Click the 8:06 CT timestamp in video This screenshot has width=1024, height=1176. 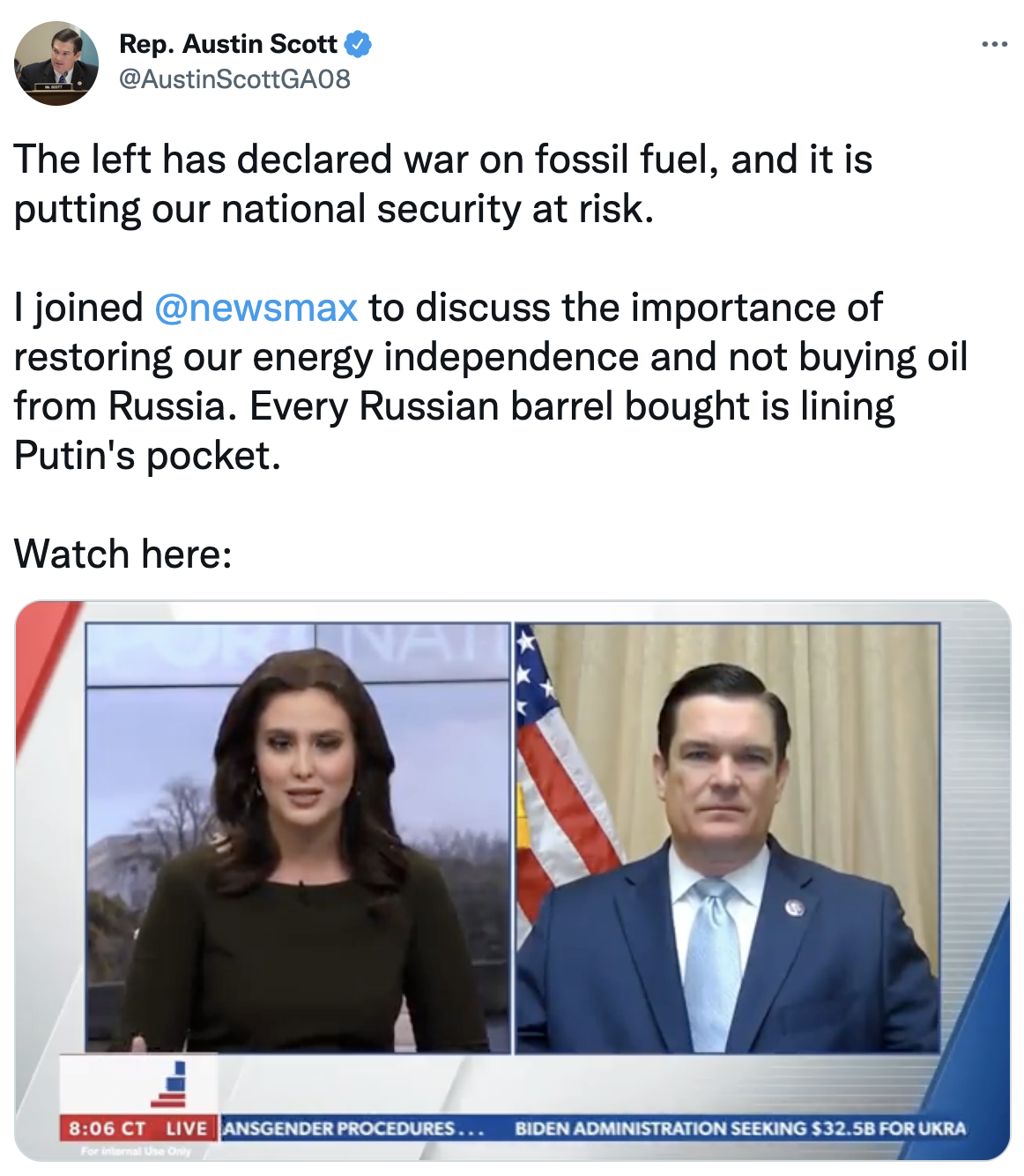click(x=108, y=1128)
